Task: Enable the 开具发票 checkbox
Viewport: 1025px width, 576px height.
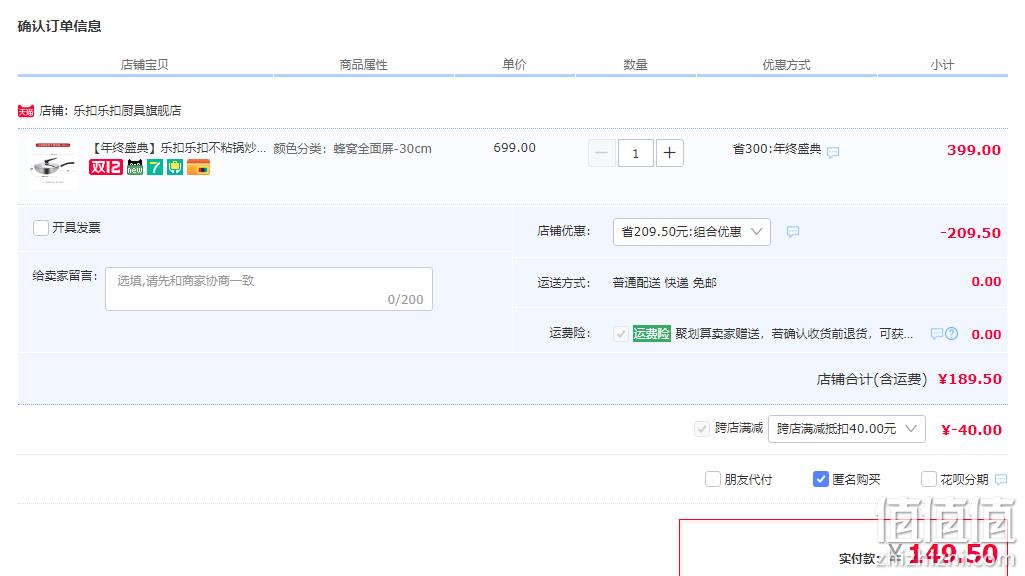Action: click(41, 228)
